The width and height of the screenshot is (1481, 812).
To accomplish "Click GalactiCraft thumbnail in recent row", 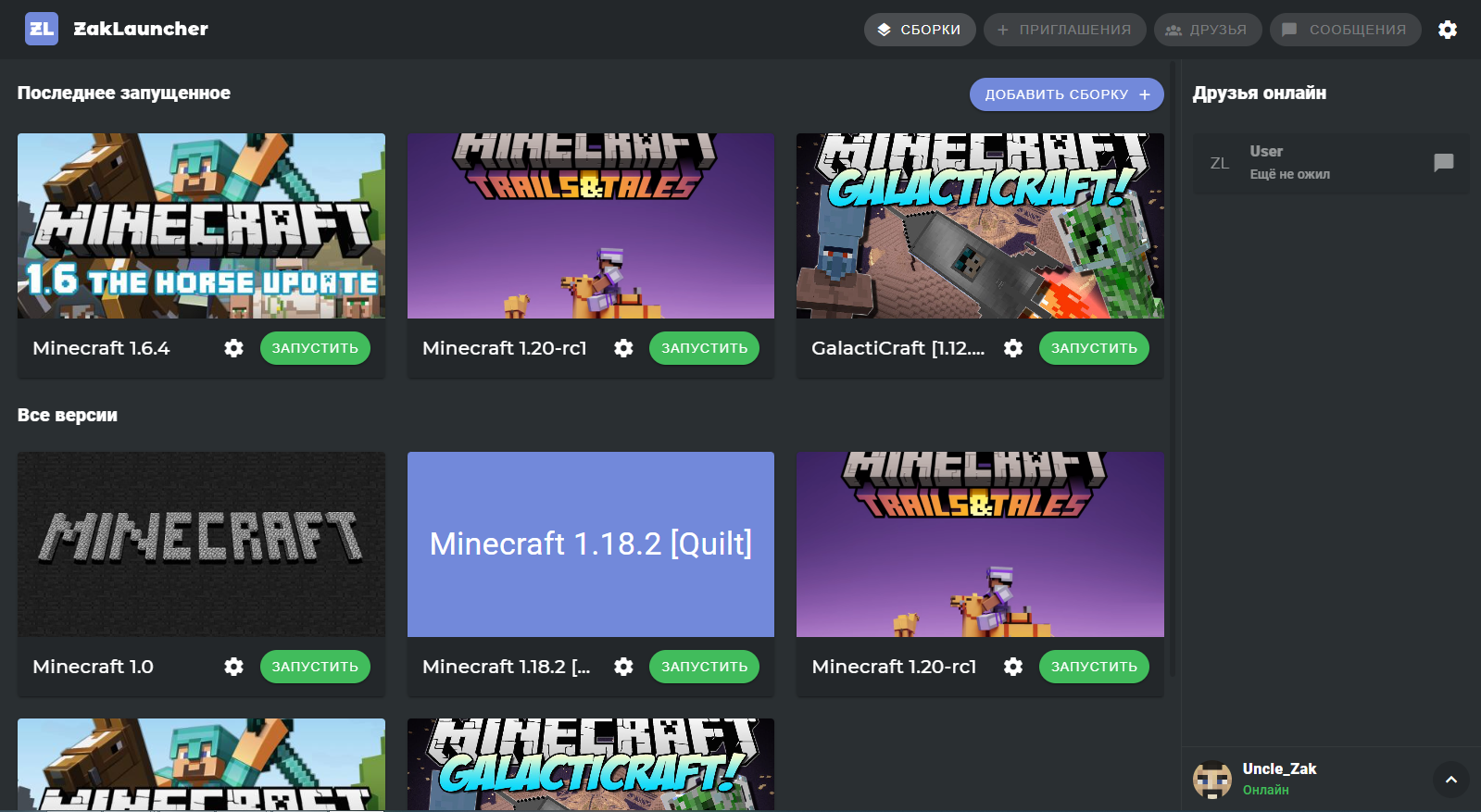I will (980, 226).
